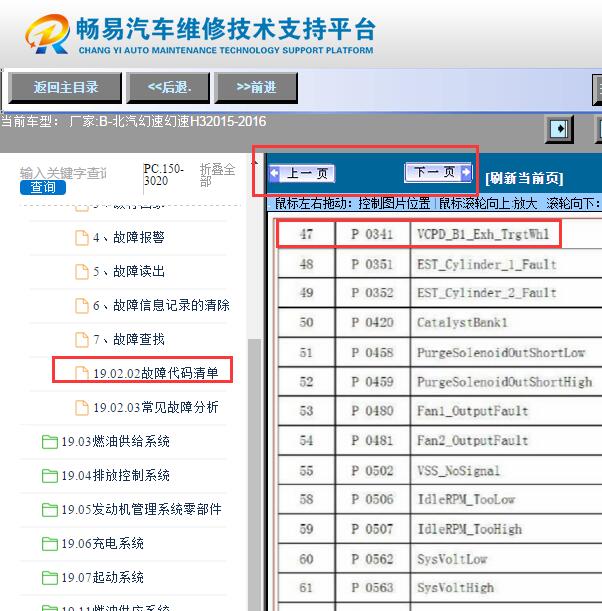Image resolution: width=602 pixels, height=611 pixels.
Task: Click the PurgeSolenoidOutShortLow description
Action: 501,353
